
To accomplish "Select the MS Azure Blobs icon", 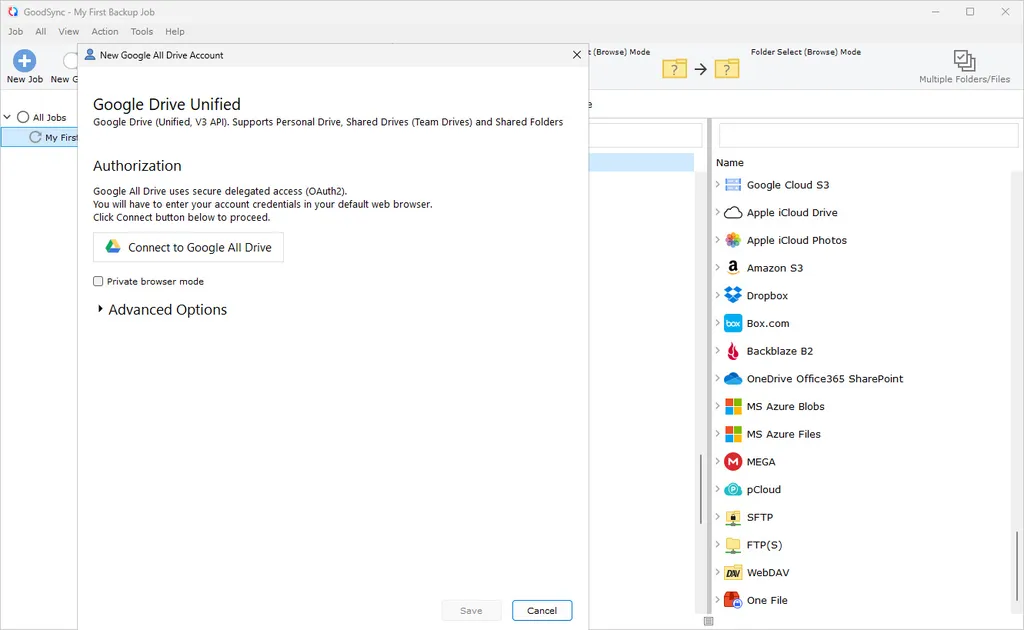I will 733,406.
